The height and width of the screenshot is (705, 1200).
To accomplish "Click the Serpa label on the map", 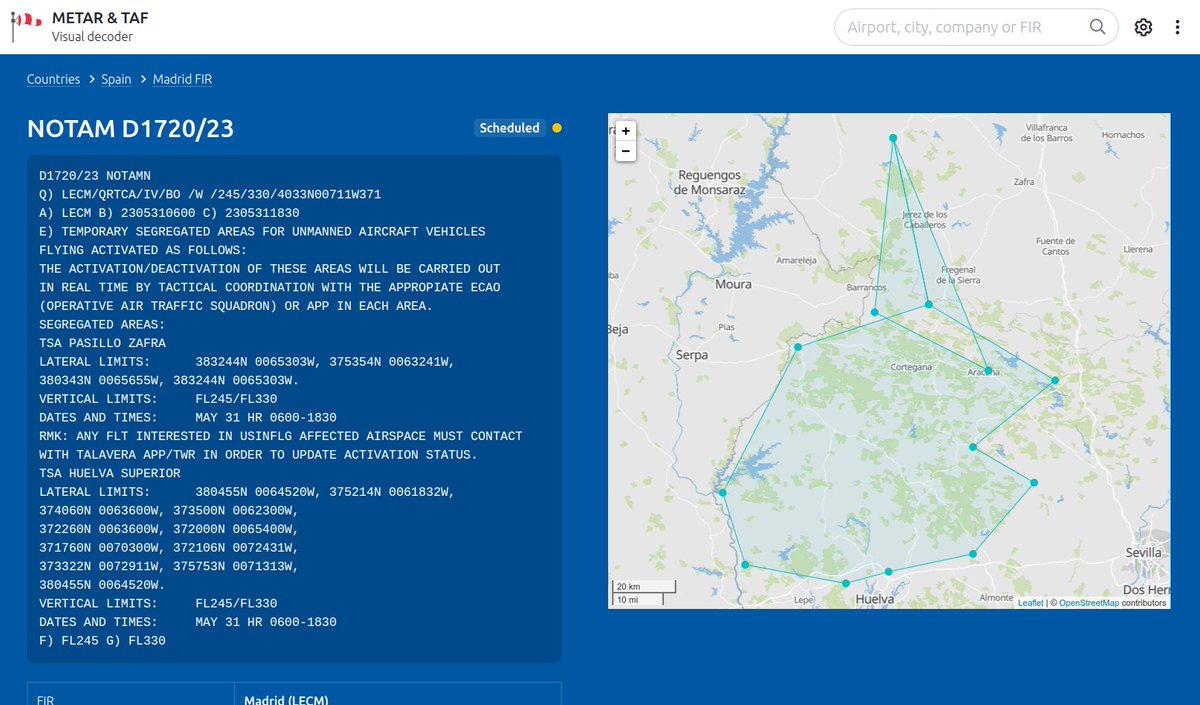I will click(x=691, y=355).
